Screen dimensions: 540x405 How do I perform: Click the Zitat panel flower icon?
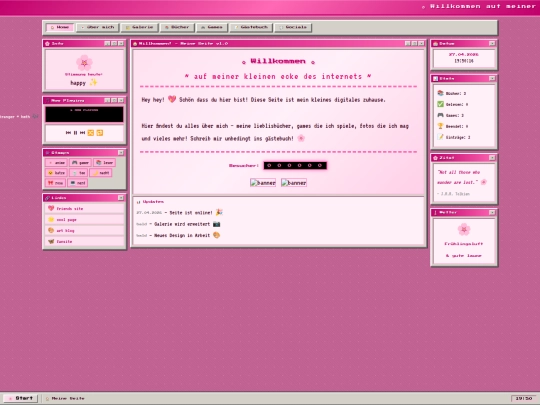435,158
